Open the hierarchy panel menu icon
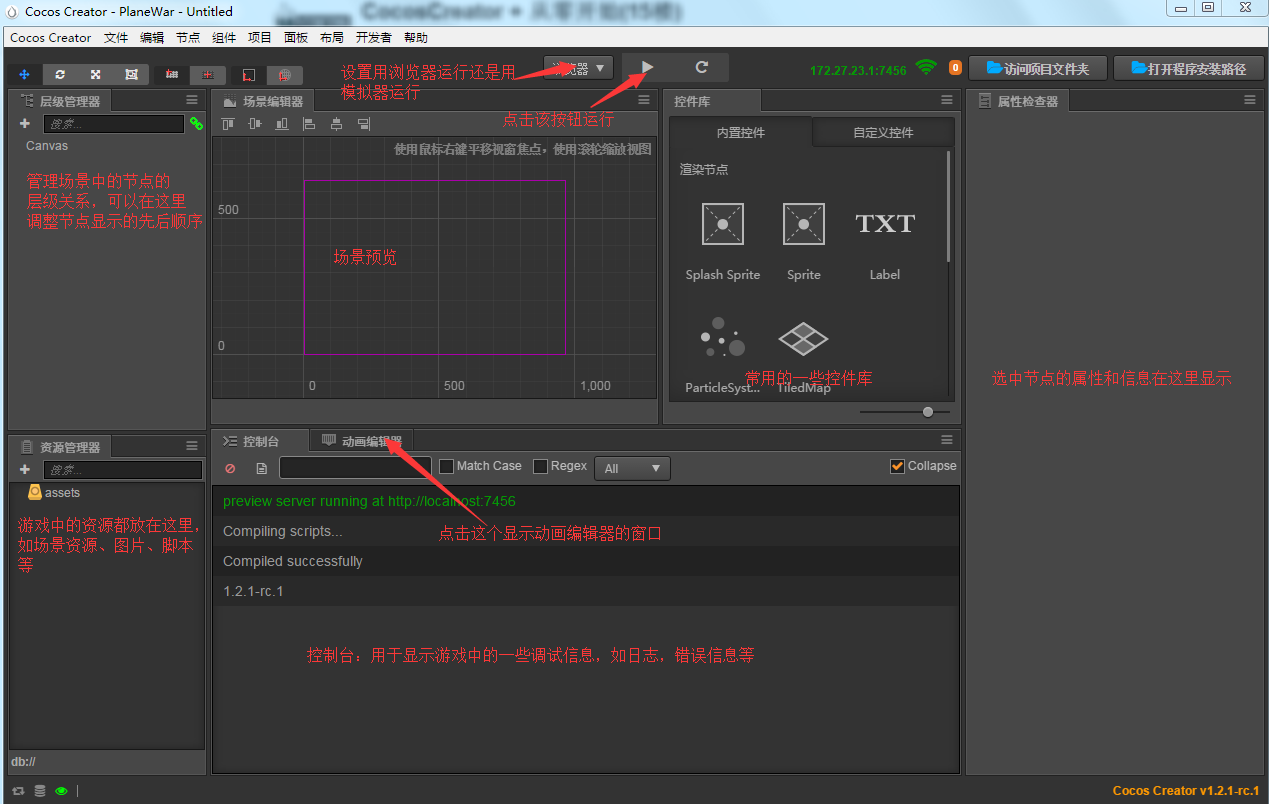Image resolution: width=1269 pixels, height=804 pixels. coord(192,100)
